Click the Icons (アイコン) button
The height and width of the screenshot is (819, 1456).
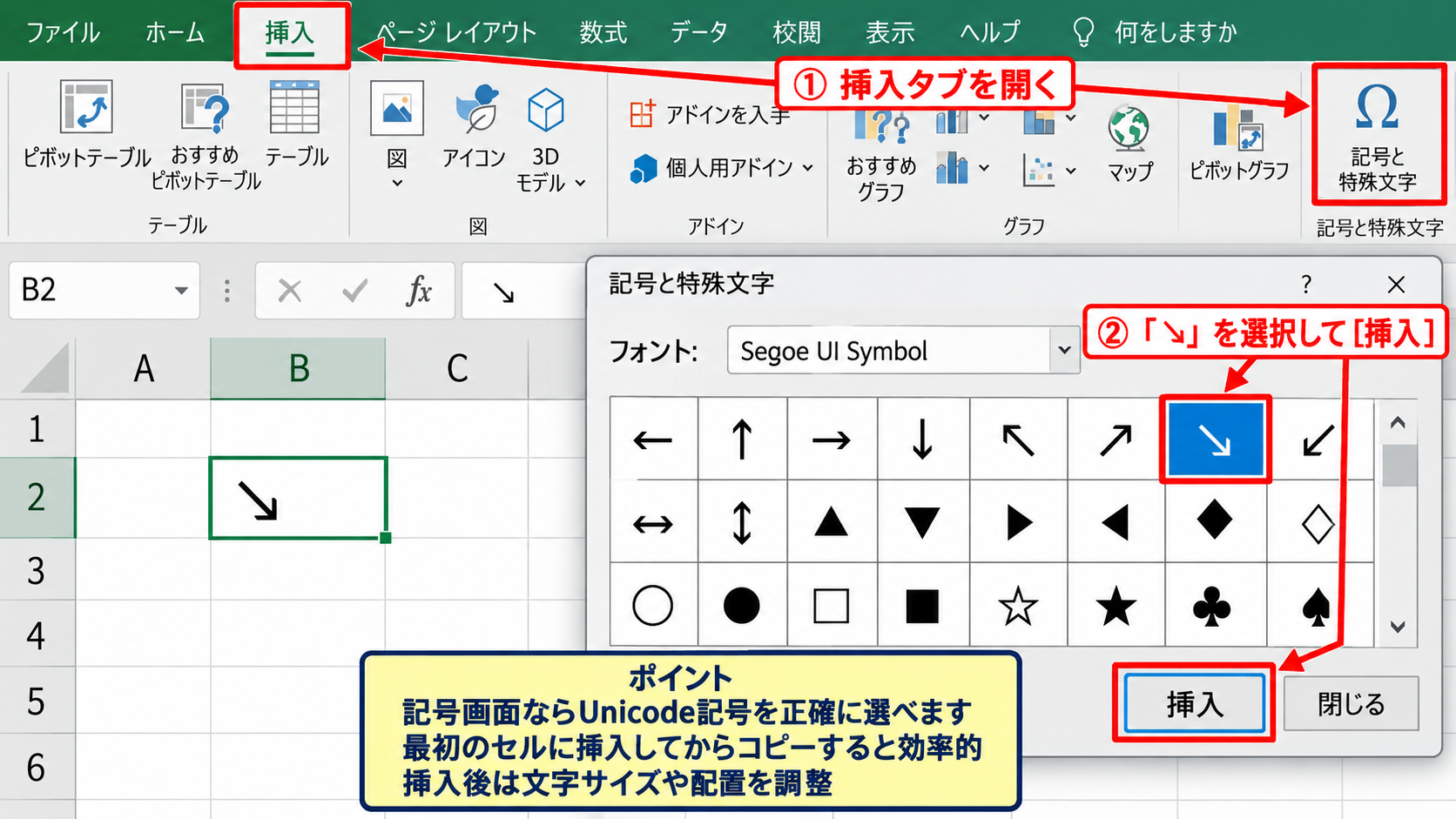tap(475, 125)
